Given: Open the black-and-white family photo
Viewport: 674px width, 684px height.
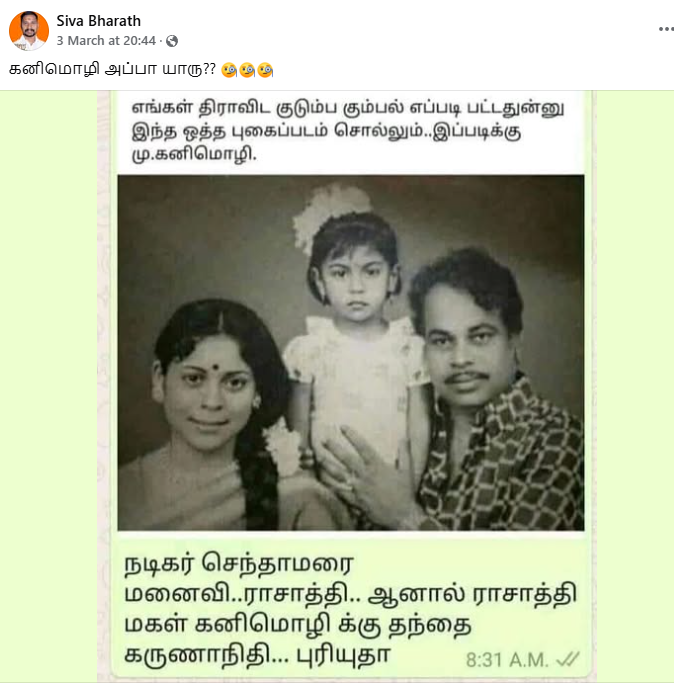Looking at the screenshot, I should click(351, 352).
